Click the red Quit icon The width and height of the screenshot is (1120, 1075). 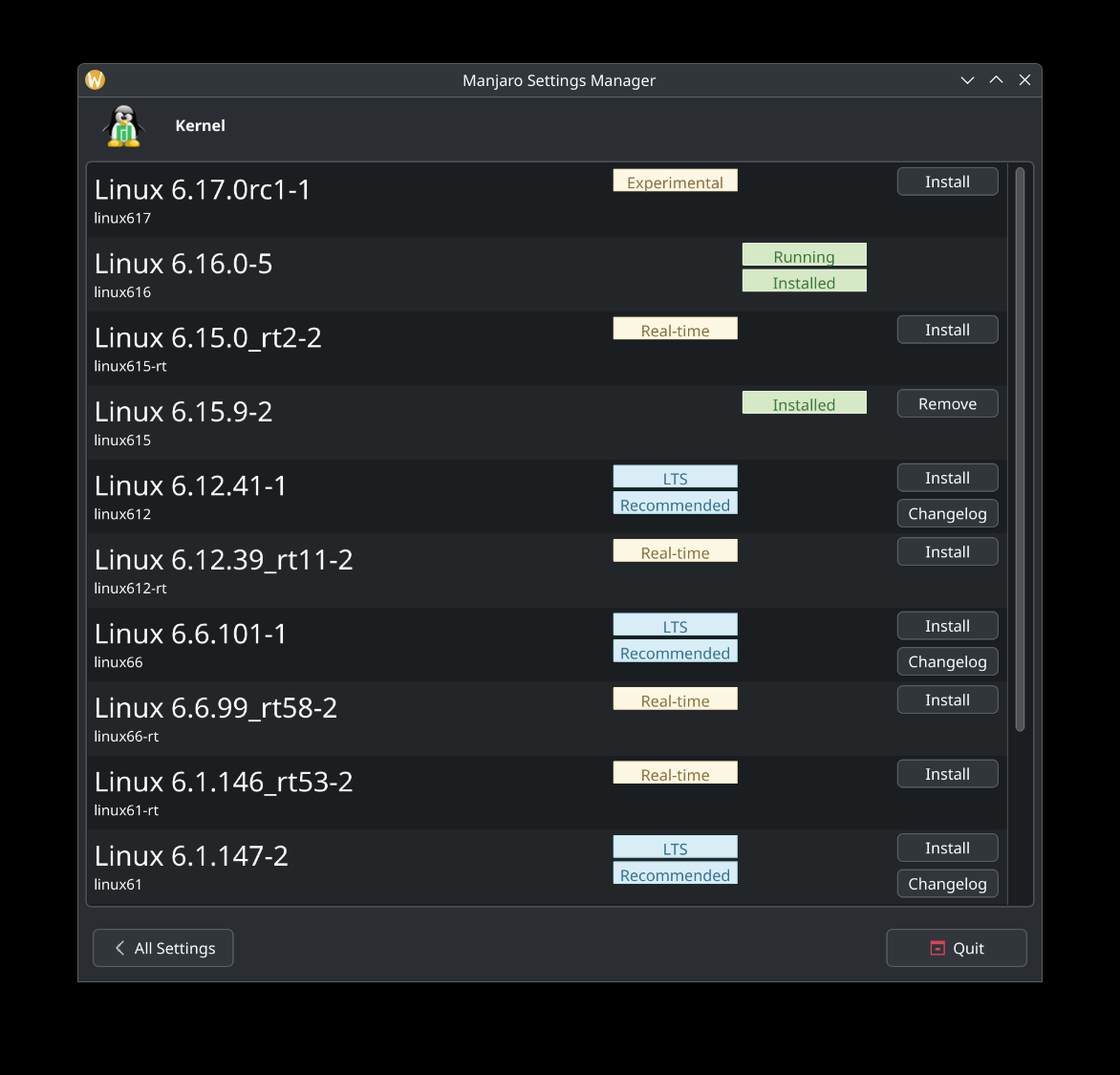coord(937,948)
